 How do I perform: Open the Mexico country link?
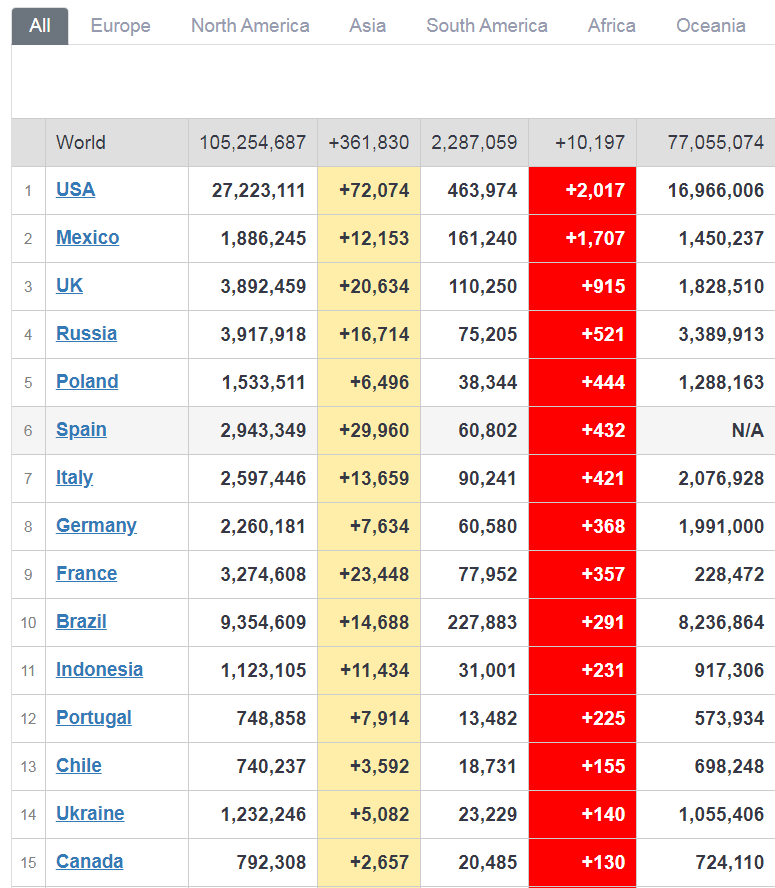pyautogui.click(x=88, y=238)
